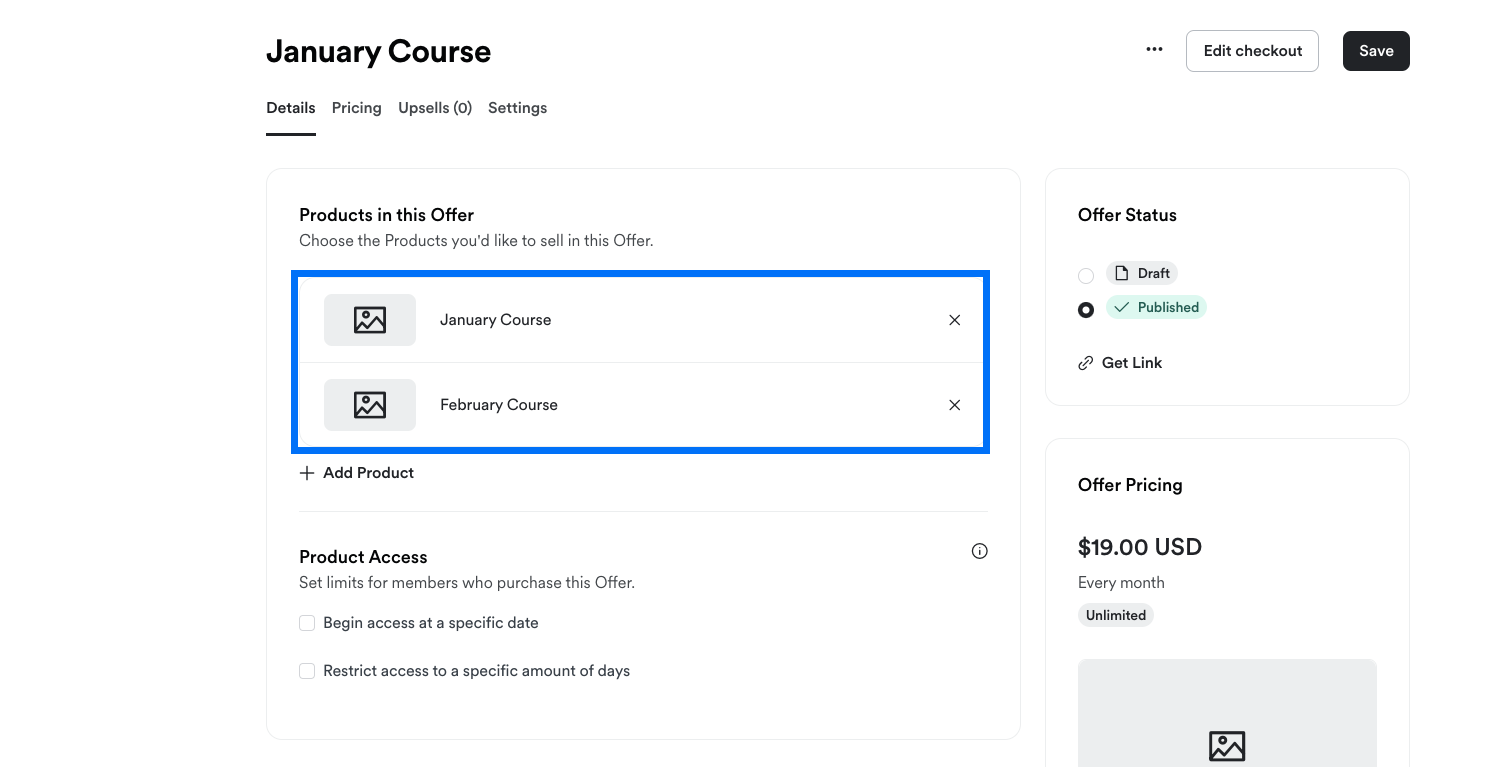Viewport: 1502px width, 767px height.
Task: Remove January Course from the offer
Action: point(954,319)
